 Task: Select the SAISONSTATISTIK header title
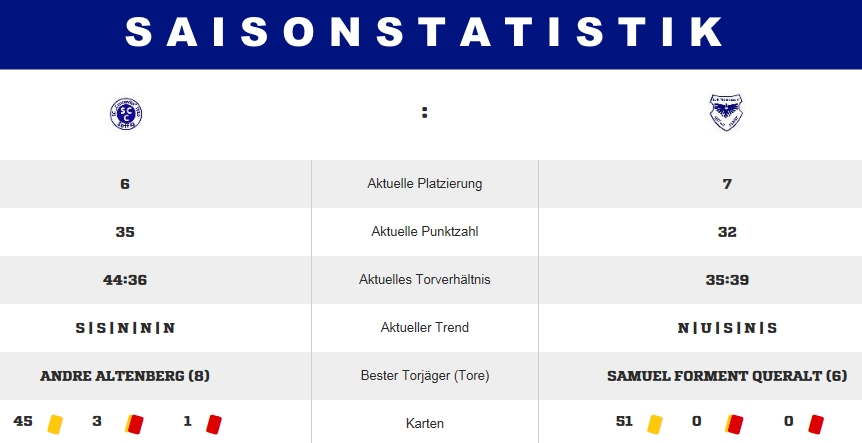point(425,32)
